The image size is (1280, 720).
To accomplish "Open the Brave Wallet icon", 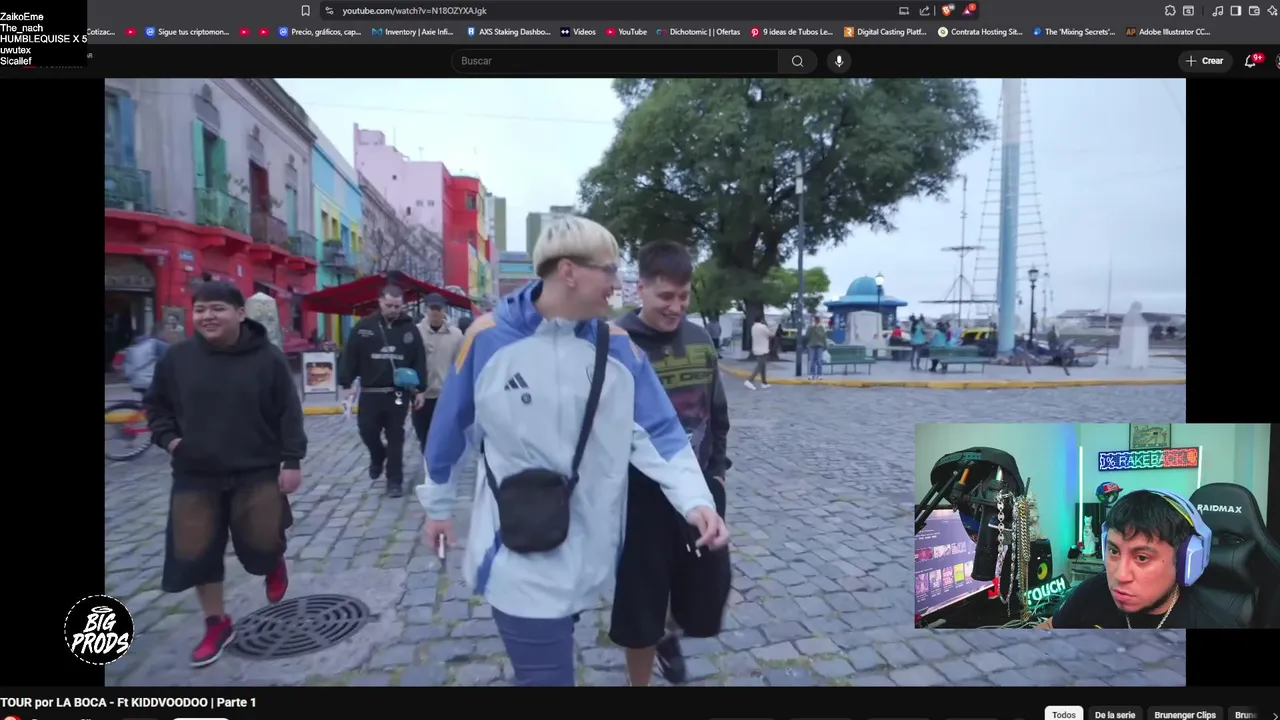I will [x=1254, y=10].
